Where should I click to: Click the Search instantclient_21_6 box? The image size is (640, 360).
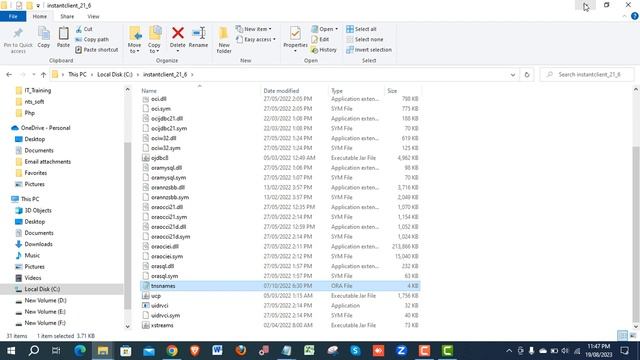click(x=588, y=74)
